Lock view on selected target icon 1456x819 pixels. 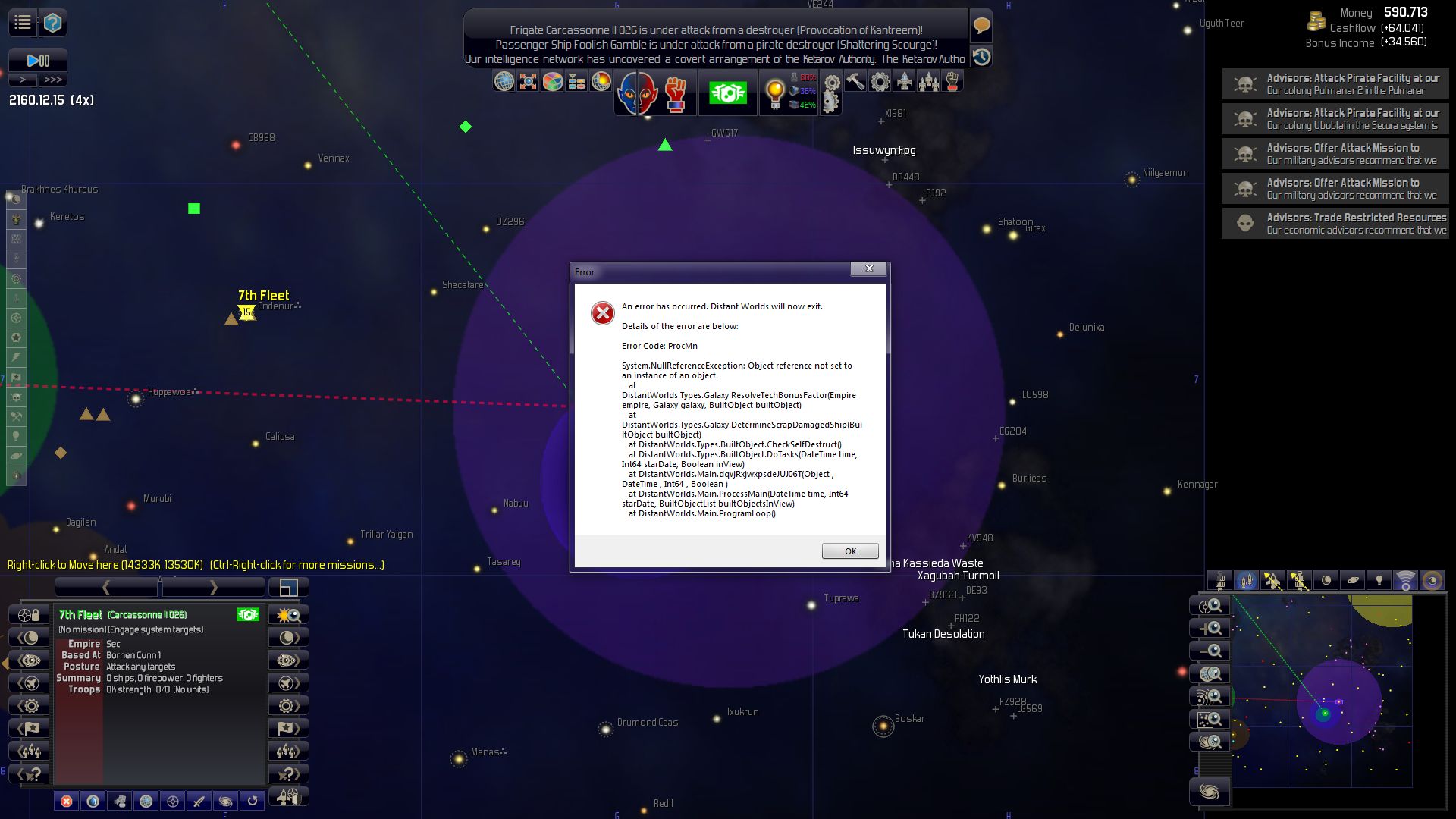29,615
